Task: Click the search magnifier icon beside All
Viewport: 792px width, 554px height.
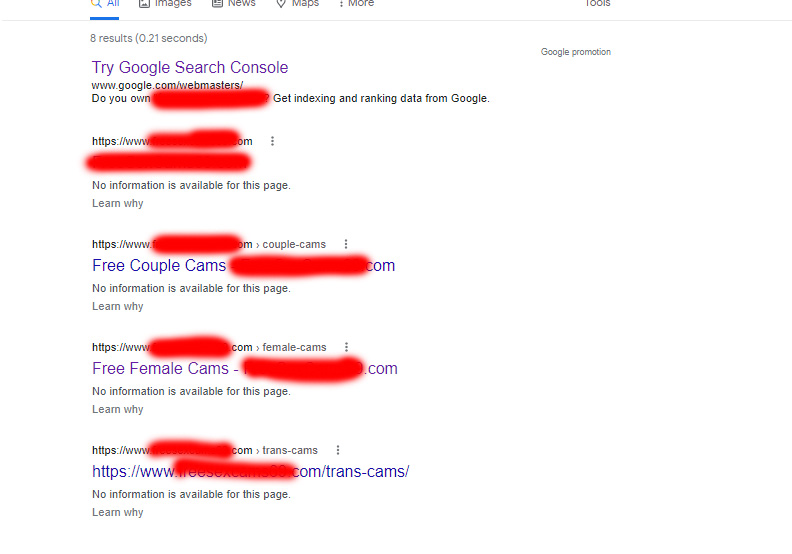Action: pyautogui.click(x=96, y=3)
